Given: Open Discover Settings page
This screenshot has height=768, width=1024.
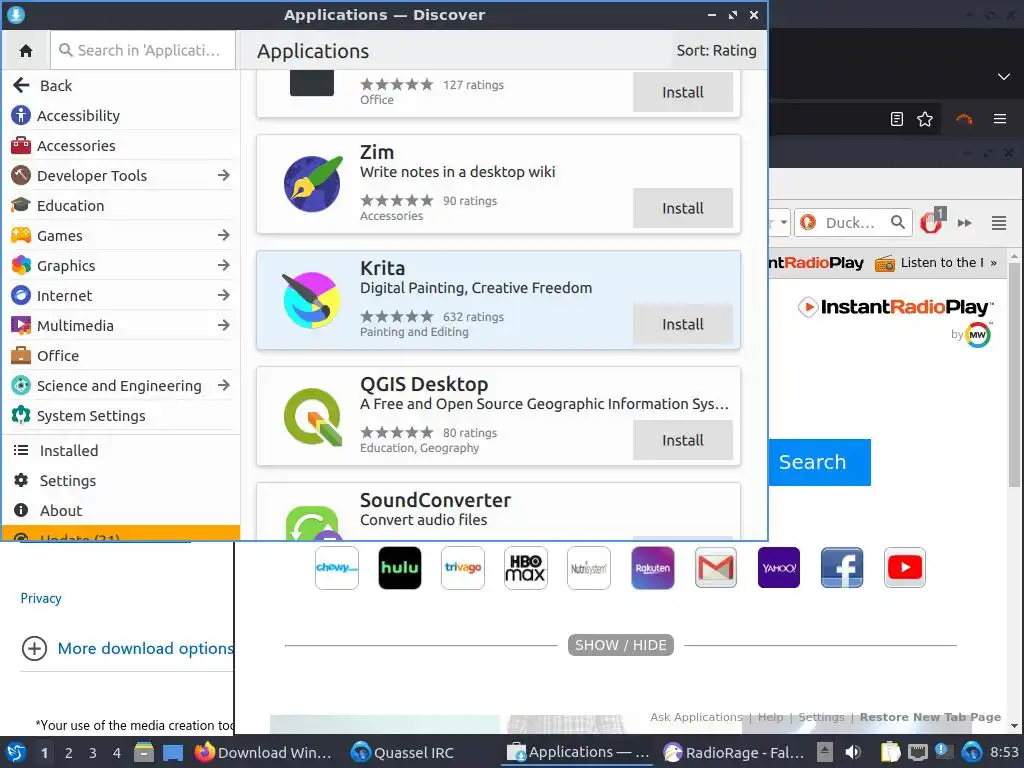Looking at the screenshot, I should [121, 481].
